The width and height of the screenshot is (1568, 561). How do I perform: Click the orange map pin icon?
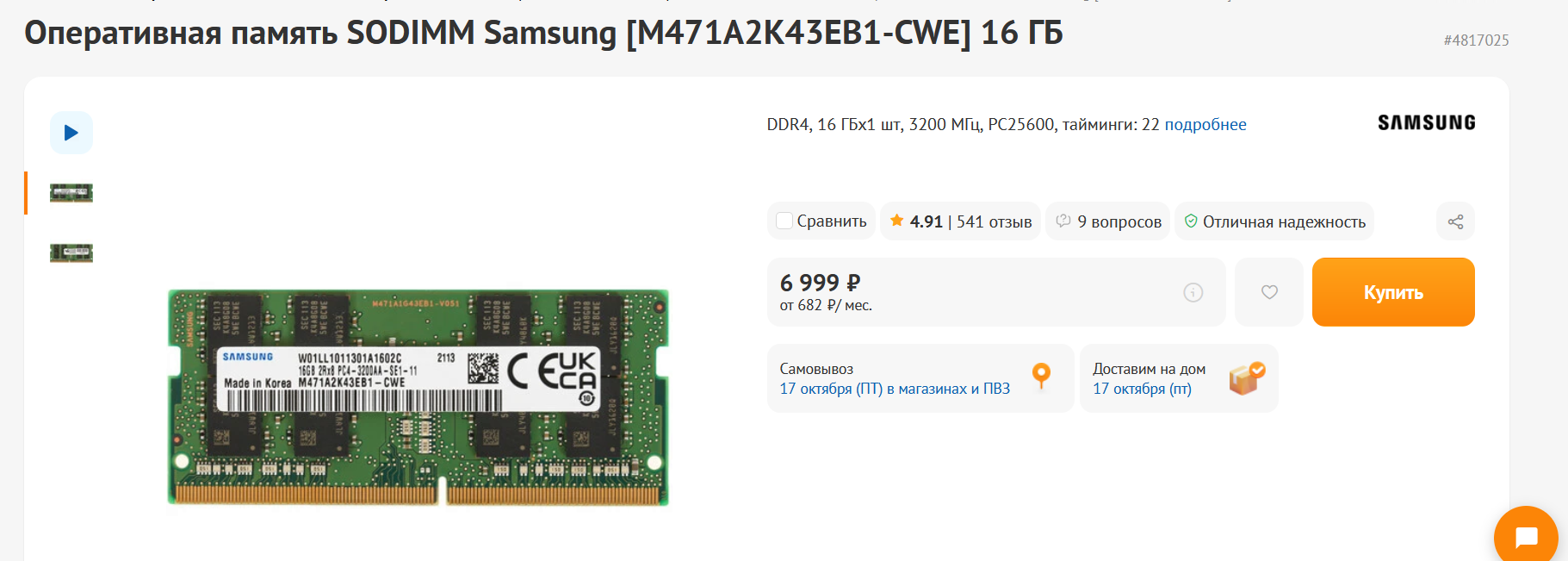coord(1041,376)
